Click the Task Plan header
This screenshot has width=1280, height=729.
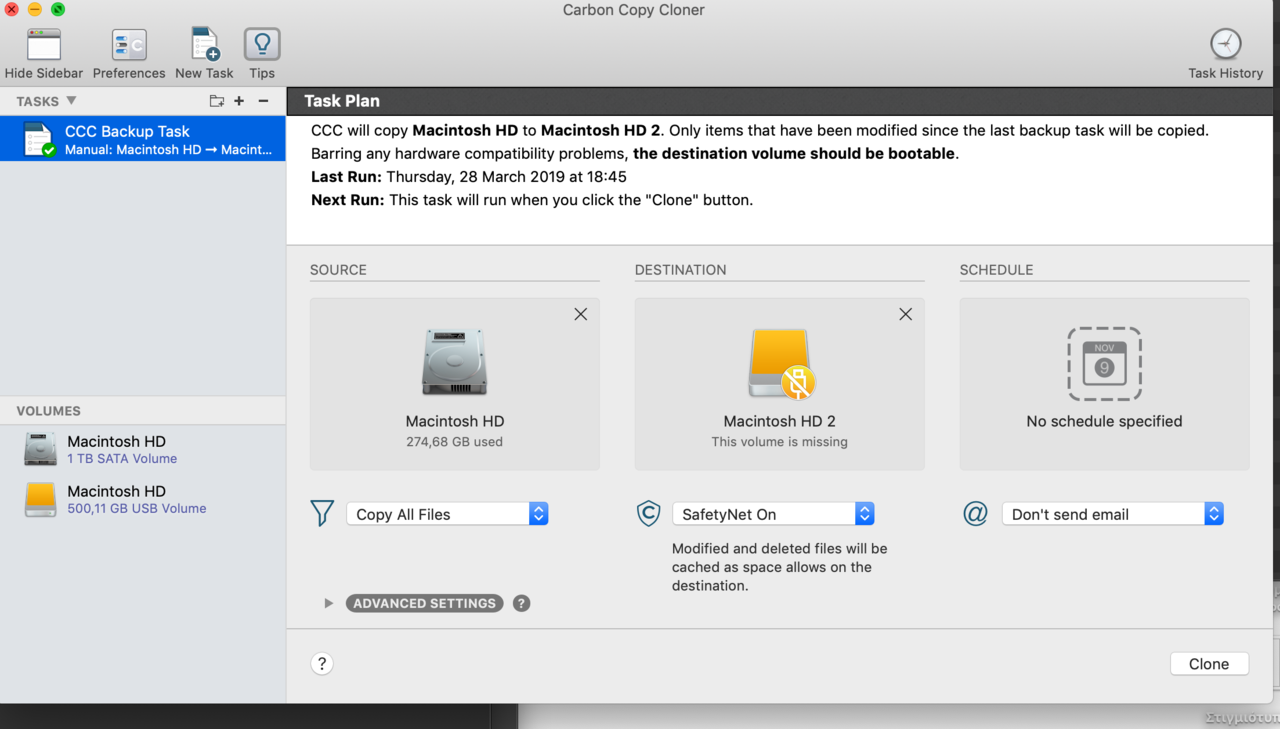click(x=342, y=101)
